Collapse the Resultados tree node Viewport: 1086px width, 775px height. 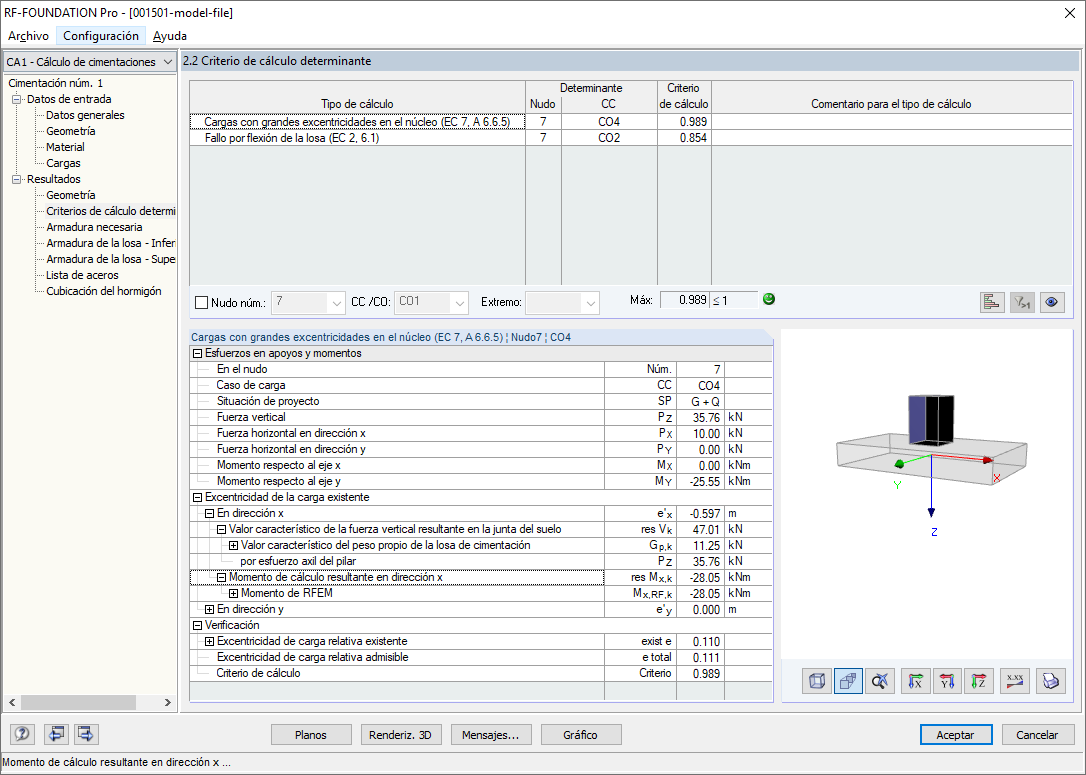tap(17, 179)
